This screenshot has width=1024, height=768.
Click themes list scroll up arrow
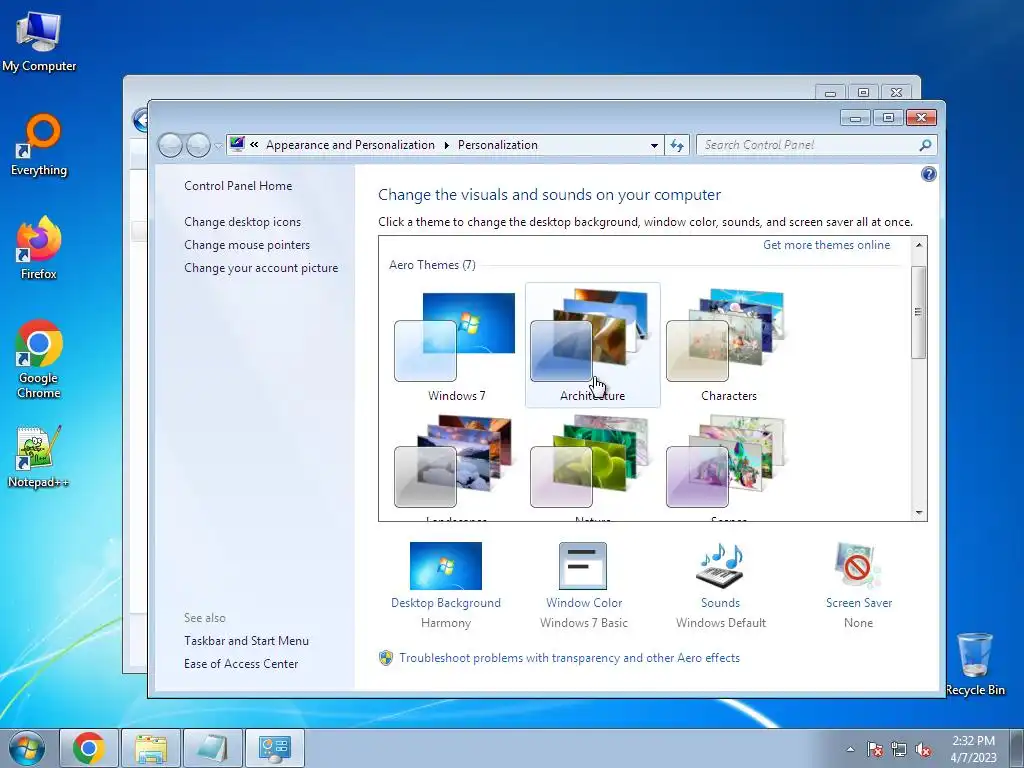pyautogui.click(x=919, y=245)
